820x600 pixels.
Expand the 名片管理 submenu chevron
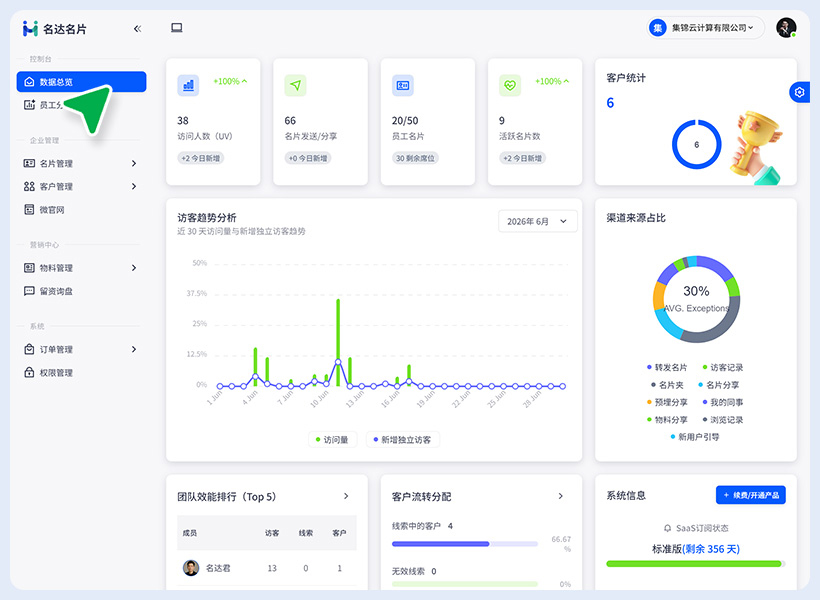coord(134,164)
